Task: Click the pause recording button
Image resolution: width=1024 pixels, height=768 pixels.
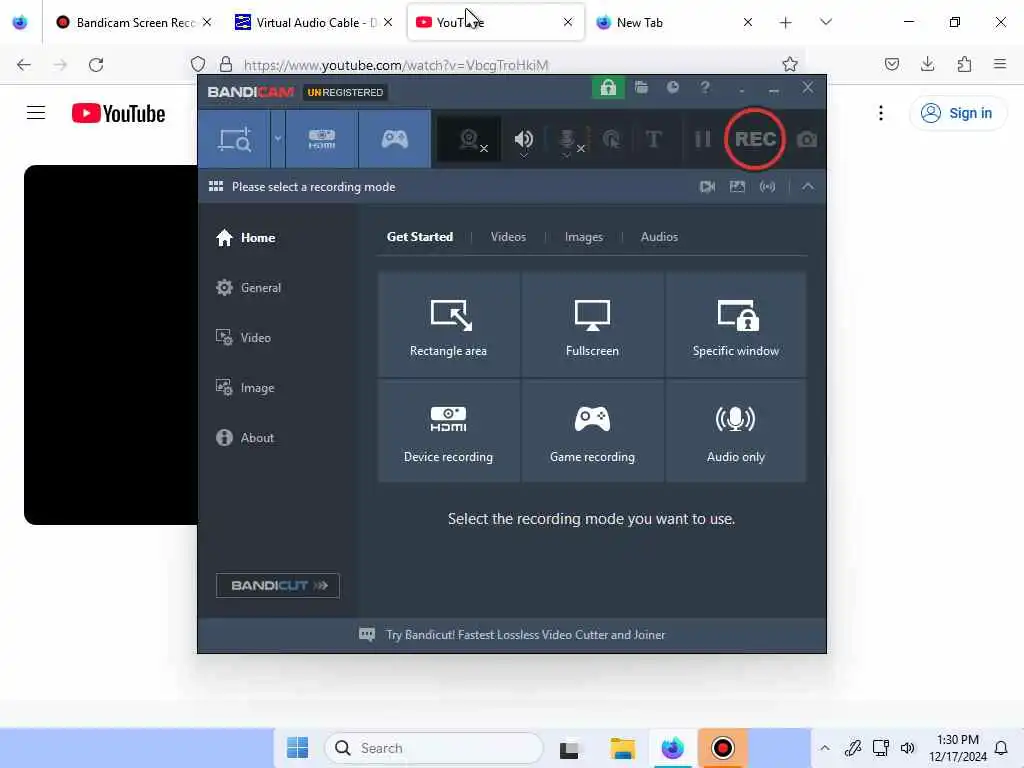Action: (x=702, y=139)
